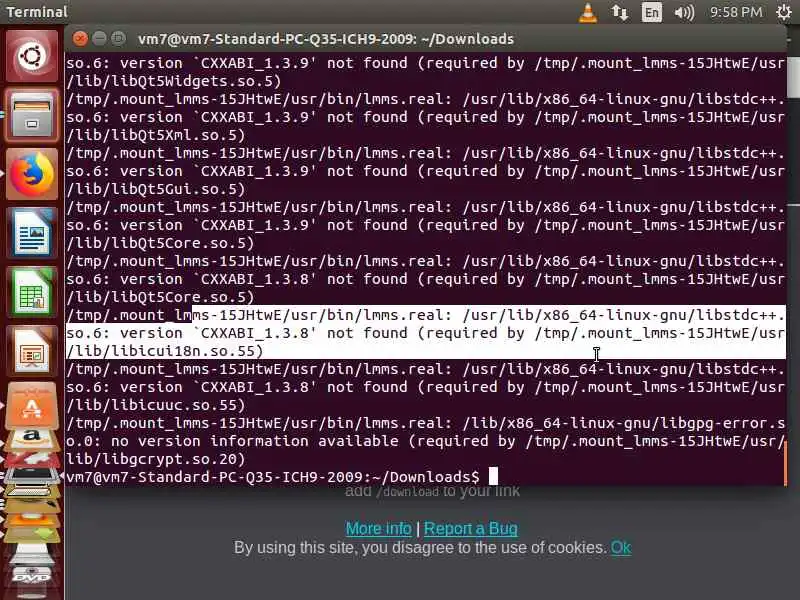
Task: Open LibreOffice Impress from launcher
Action: [x=32, y=352]
